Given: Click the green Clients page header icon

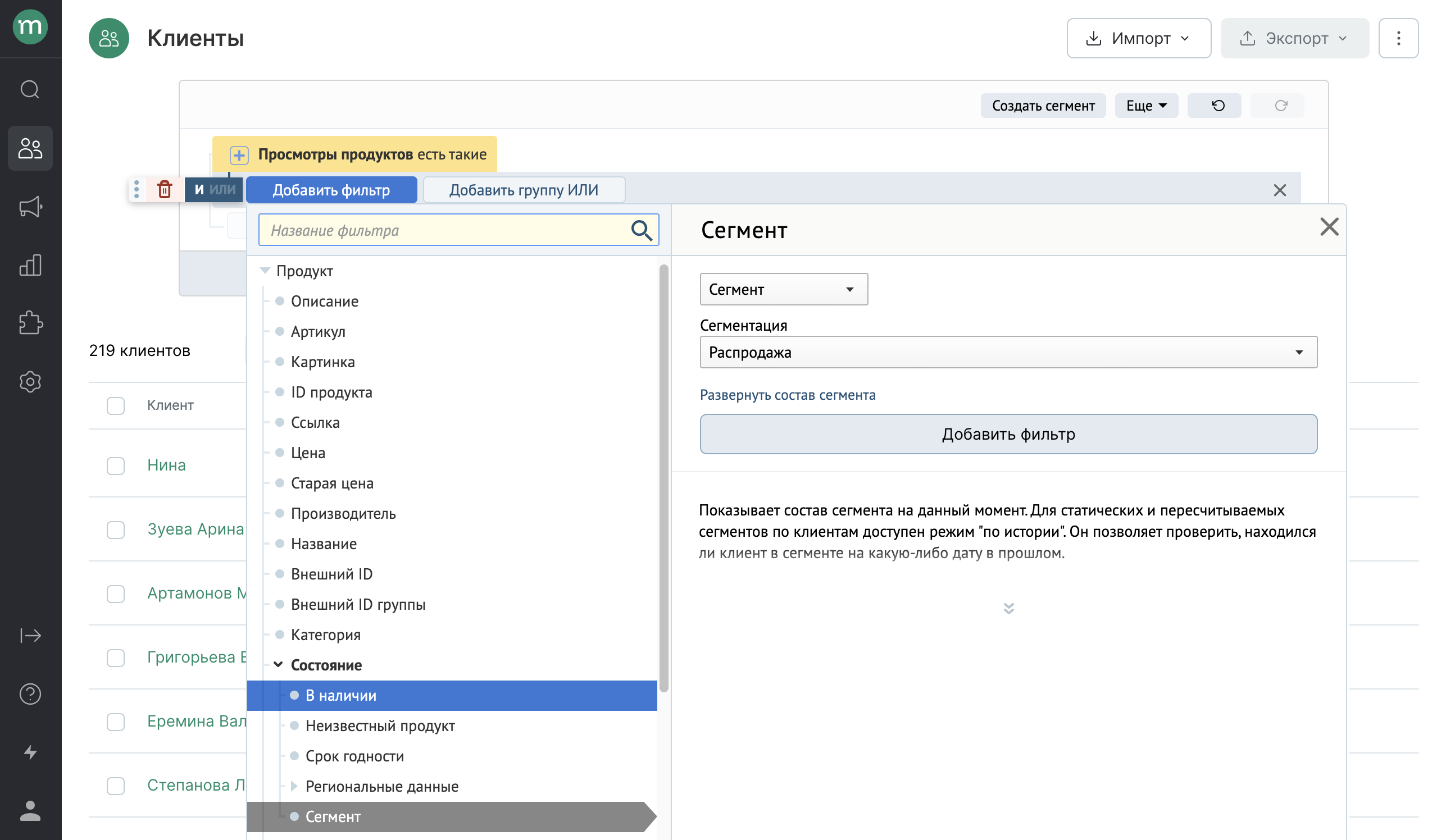Looking at the screenshot, I should (109, 38).
